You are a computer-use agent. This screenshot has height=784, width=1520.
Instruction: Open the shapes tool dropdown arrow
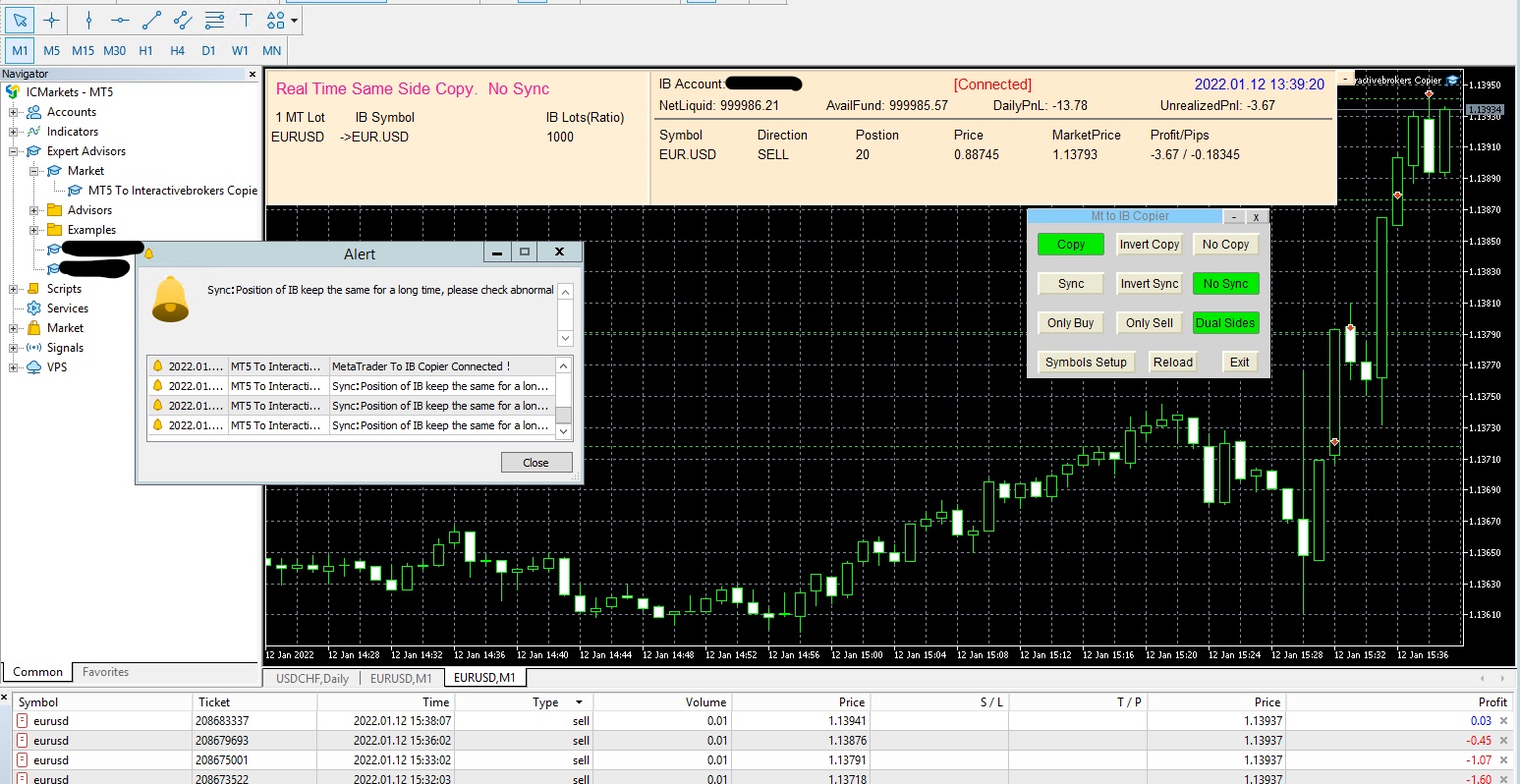pos(294,21)
